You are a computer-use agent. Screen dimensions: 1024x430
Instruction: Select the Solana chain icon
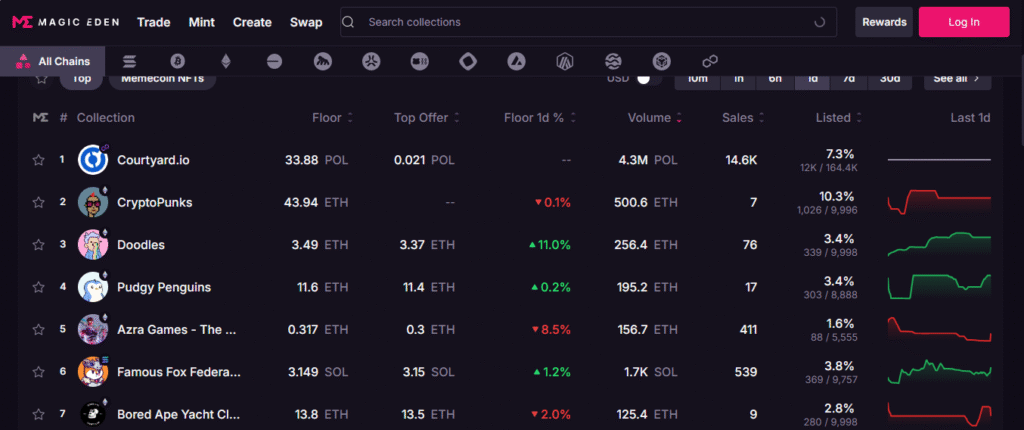click(129, 62)
